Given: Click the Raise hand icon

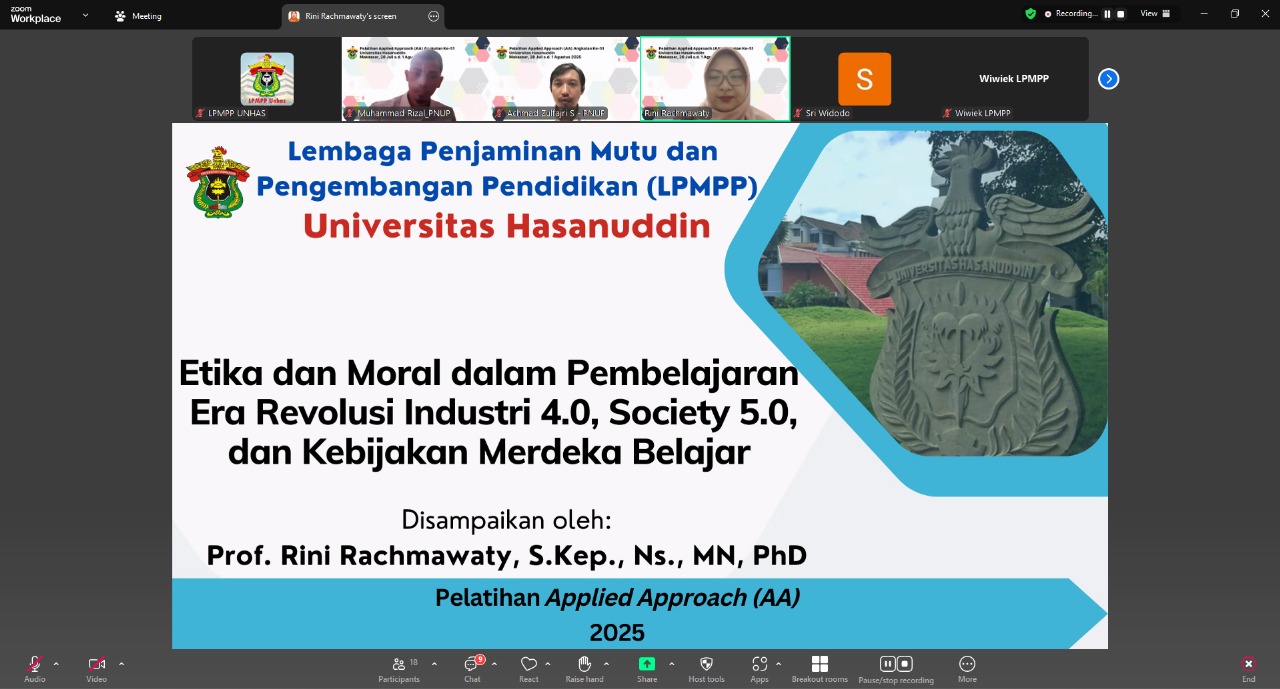Looking at the screenshot, I should pyautogui.click(x=585, y=665).
